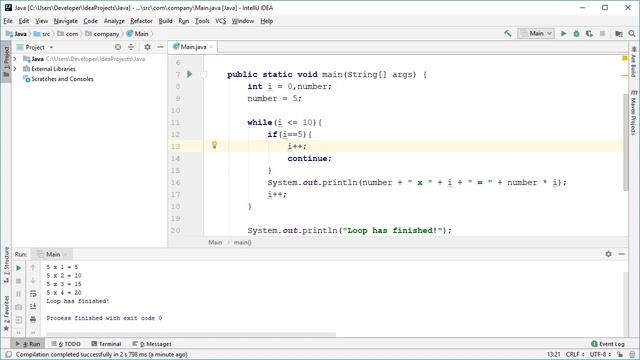
Task: Toggle the read-only lock in status bar
Action: click(620, 354)
